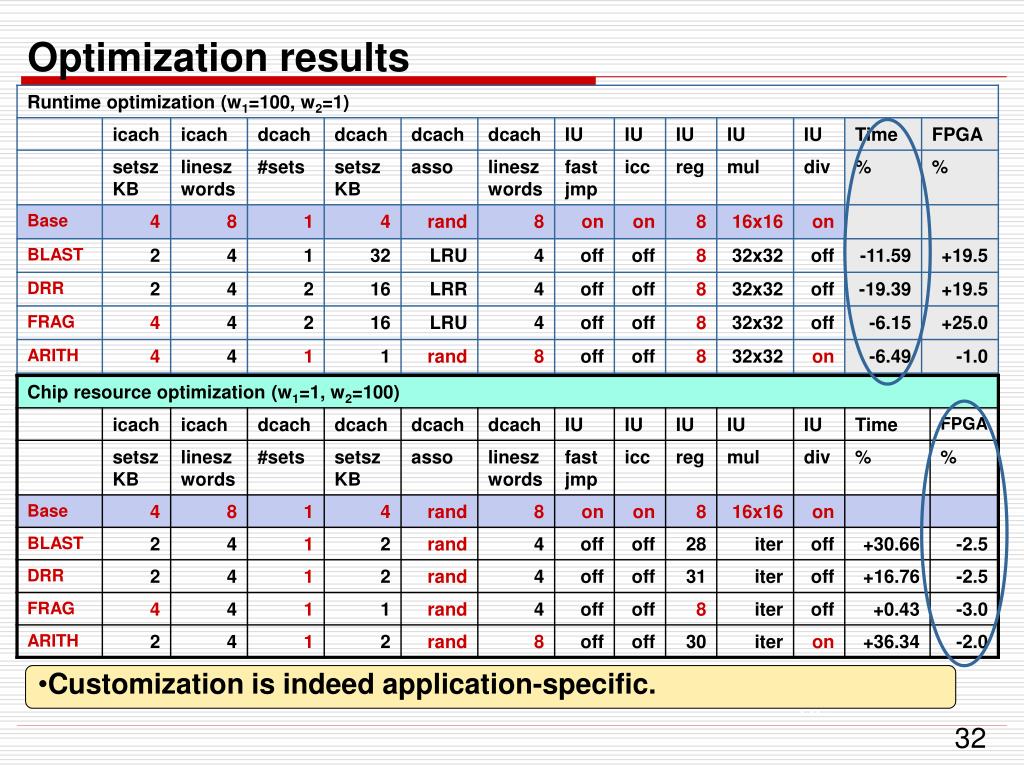
Task: Click the 'DRR' row label in chip resource table
Action: [46, 575]
